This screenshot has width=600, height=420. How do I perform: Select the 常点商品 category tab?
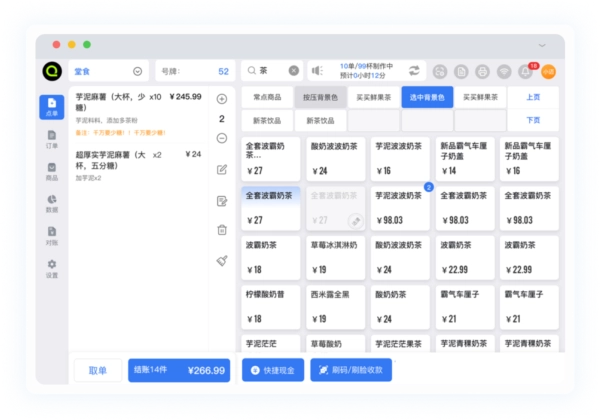(266, 98)
